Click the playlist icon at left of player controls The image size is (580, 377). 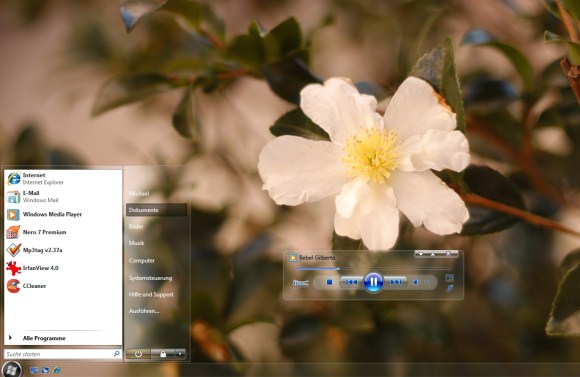point(301,283)
